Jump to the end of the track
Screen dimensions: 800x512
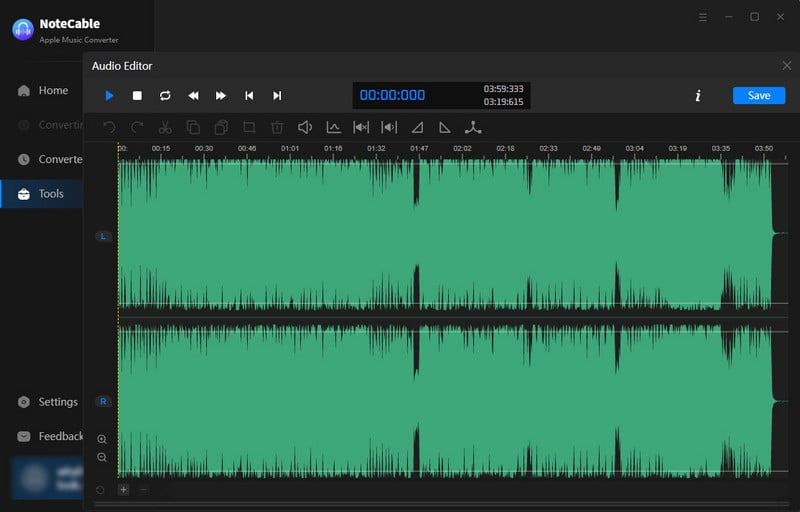[x=277, y=95]
